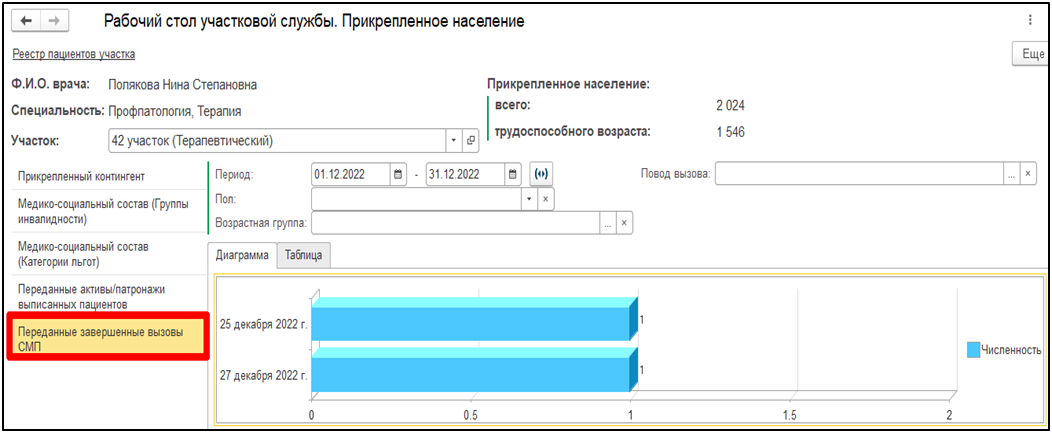Click the back navigation arrow
The image size is (1052, 433).
[x=27, y=21]
